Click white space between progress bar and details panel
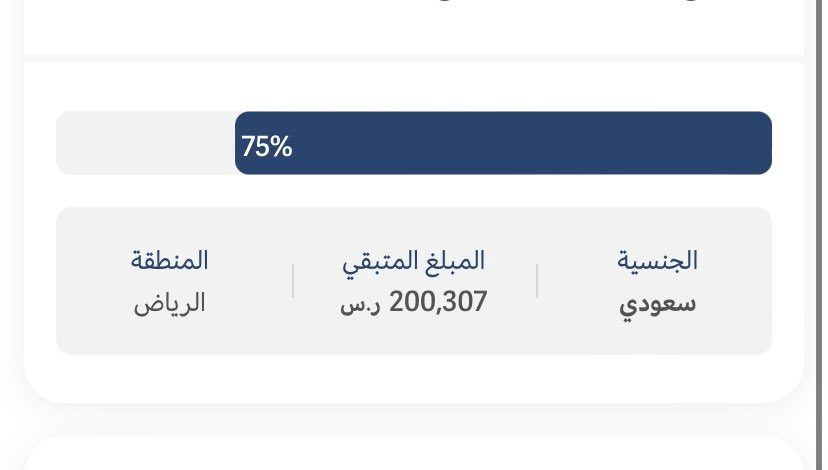 coord(414,191)
